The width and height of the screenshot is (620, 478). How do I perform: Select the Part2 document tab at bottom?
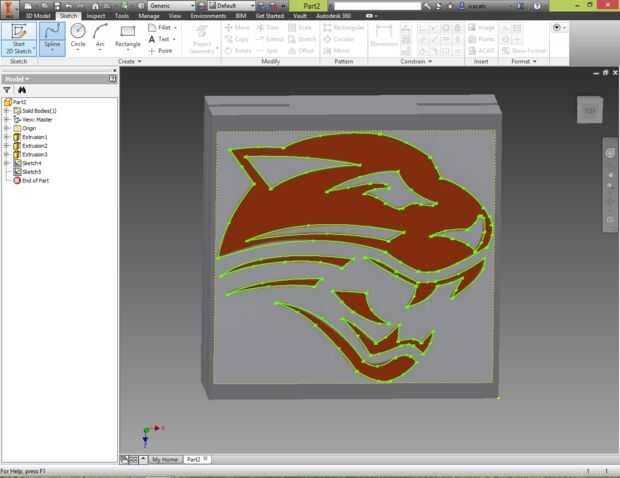pyautogui.click(x=196, y=459)
